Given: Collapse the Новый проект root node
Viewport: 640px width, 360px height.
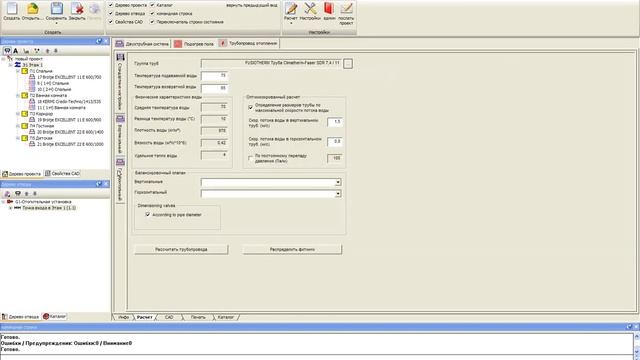Looking at the screenshot, I should 4,59.
